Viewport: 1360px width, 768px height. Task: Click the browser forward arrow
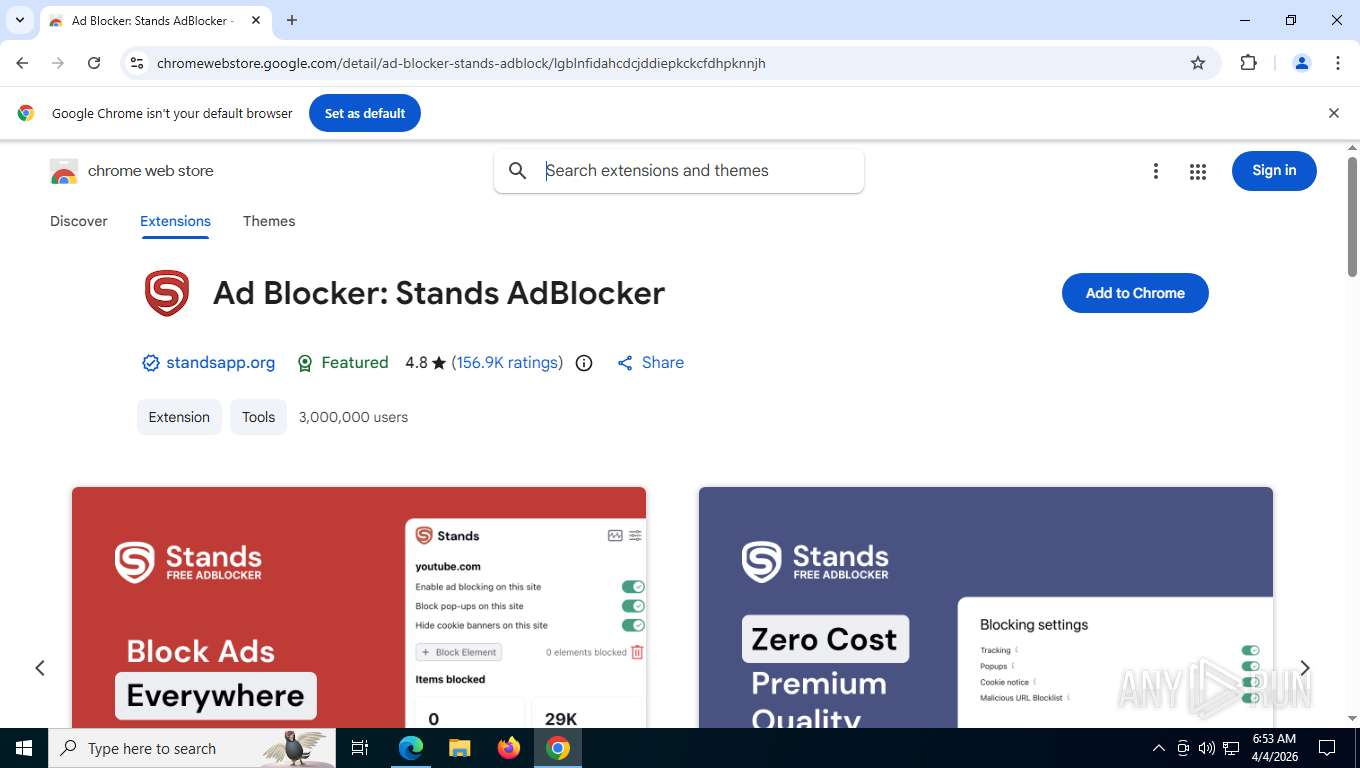(58, 63)
